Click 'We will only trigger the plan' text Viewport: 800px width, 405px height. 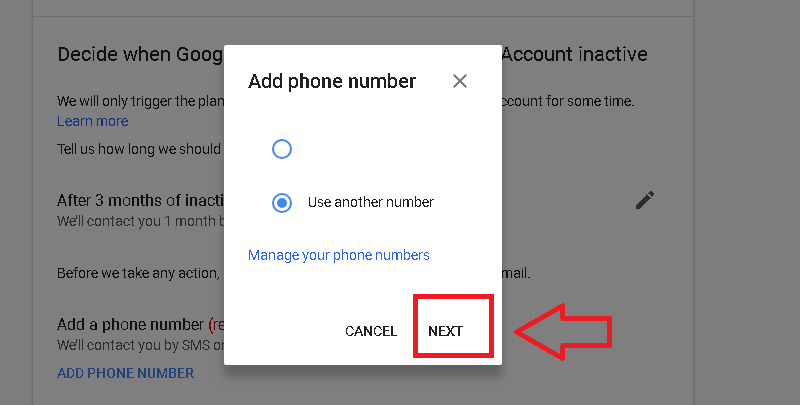point(140,102)
